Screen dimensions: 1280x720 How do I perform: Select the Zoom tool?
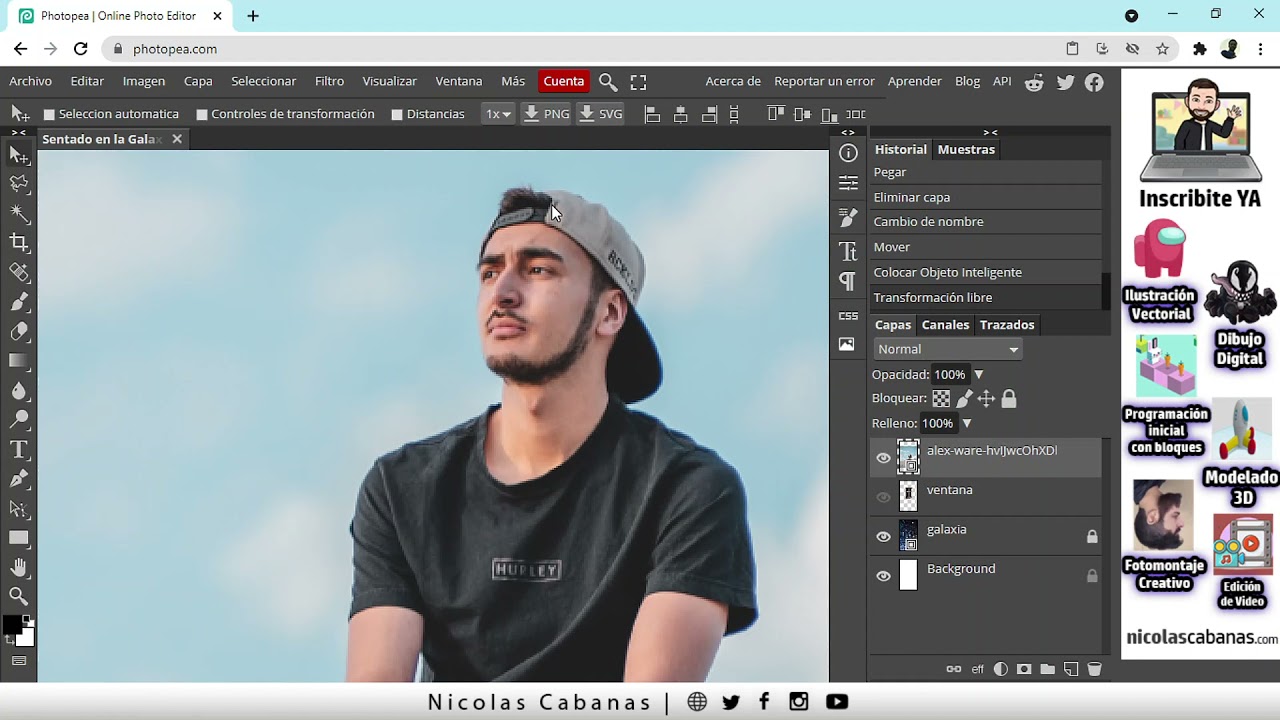19,596
